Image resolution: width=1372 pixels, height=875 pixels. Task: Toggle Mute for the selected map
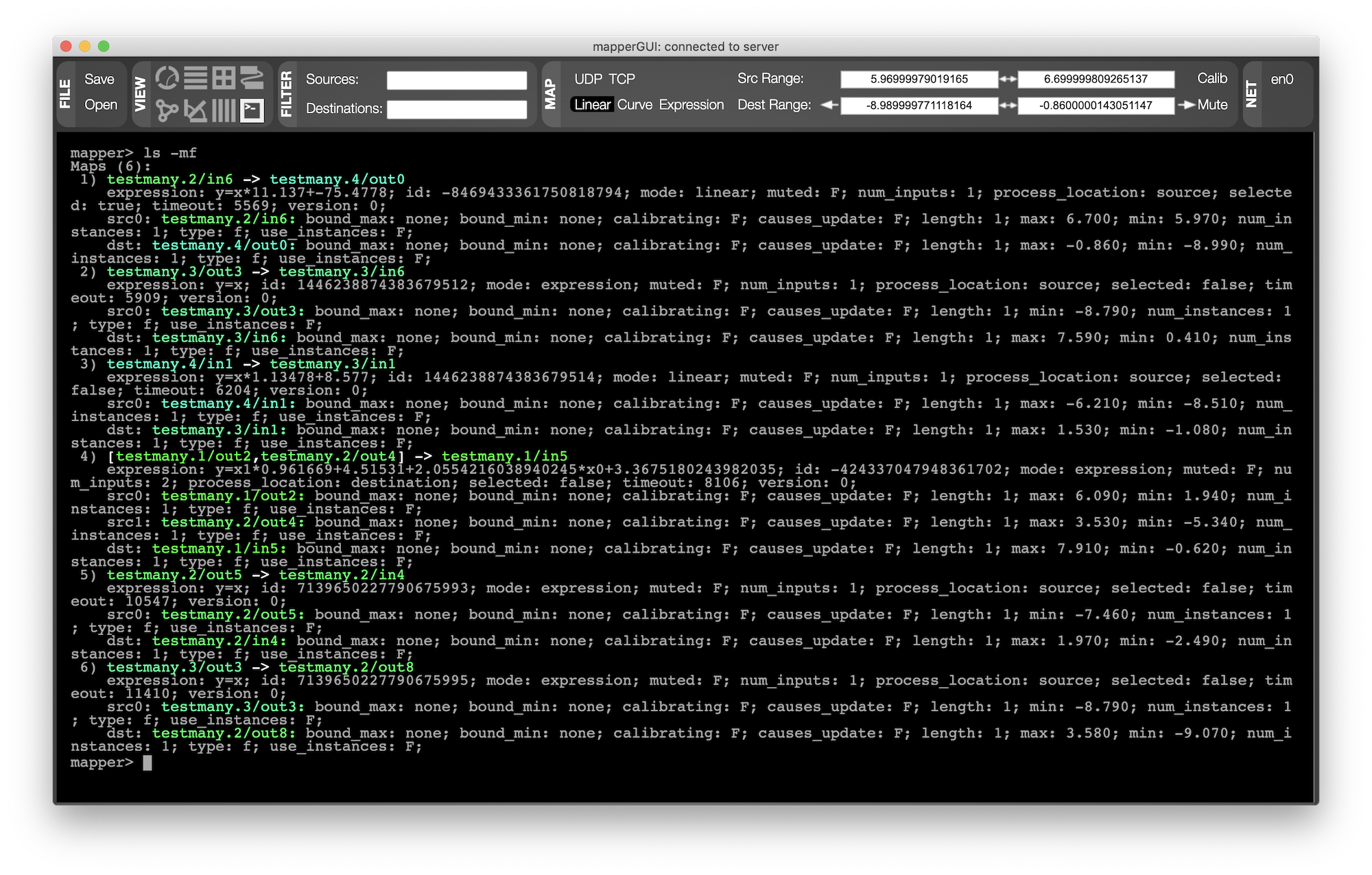[1211, 105]
